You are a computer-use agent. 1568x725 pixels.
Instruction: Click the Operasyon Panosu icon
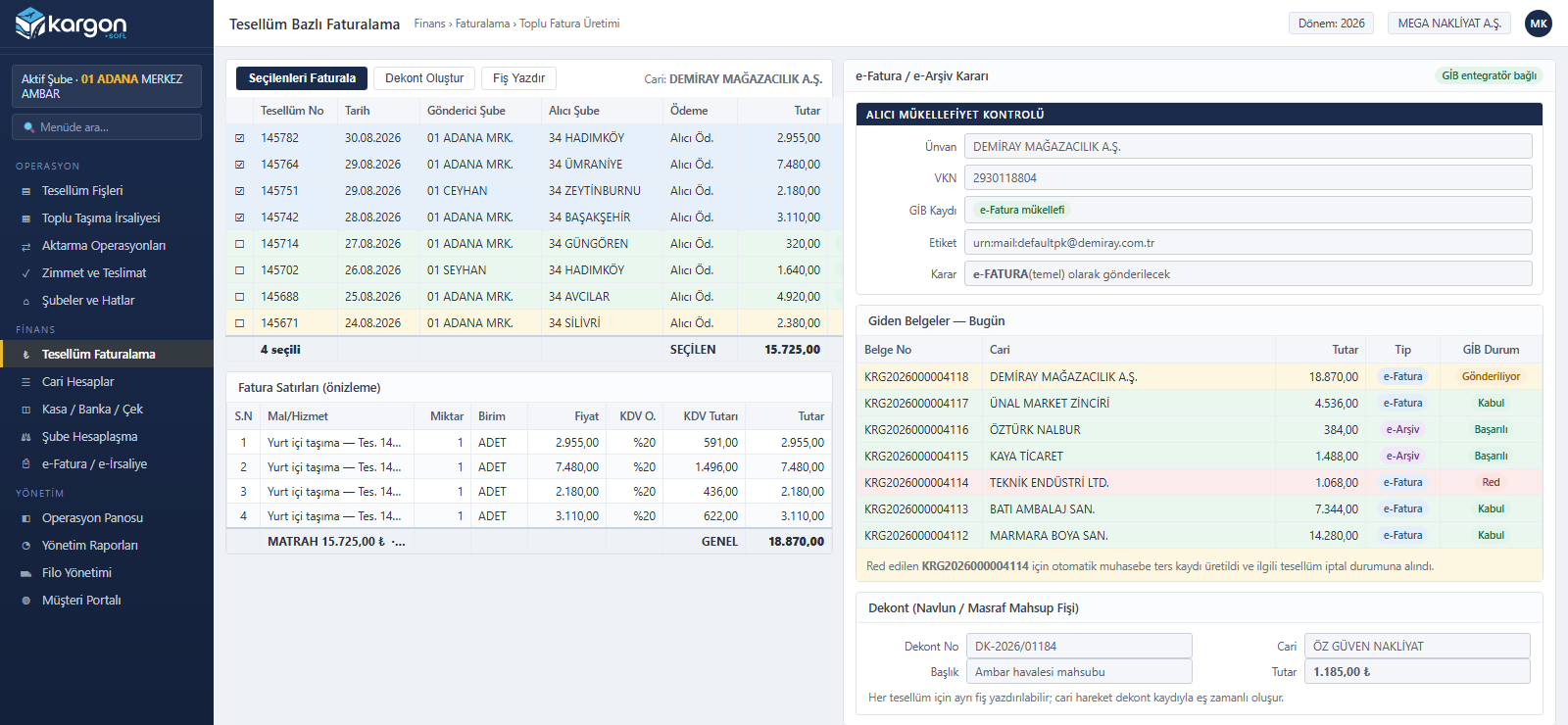coord(25,518)
